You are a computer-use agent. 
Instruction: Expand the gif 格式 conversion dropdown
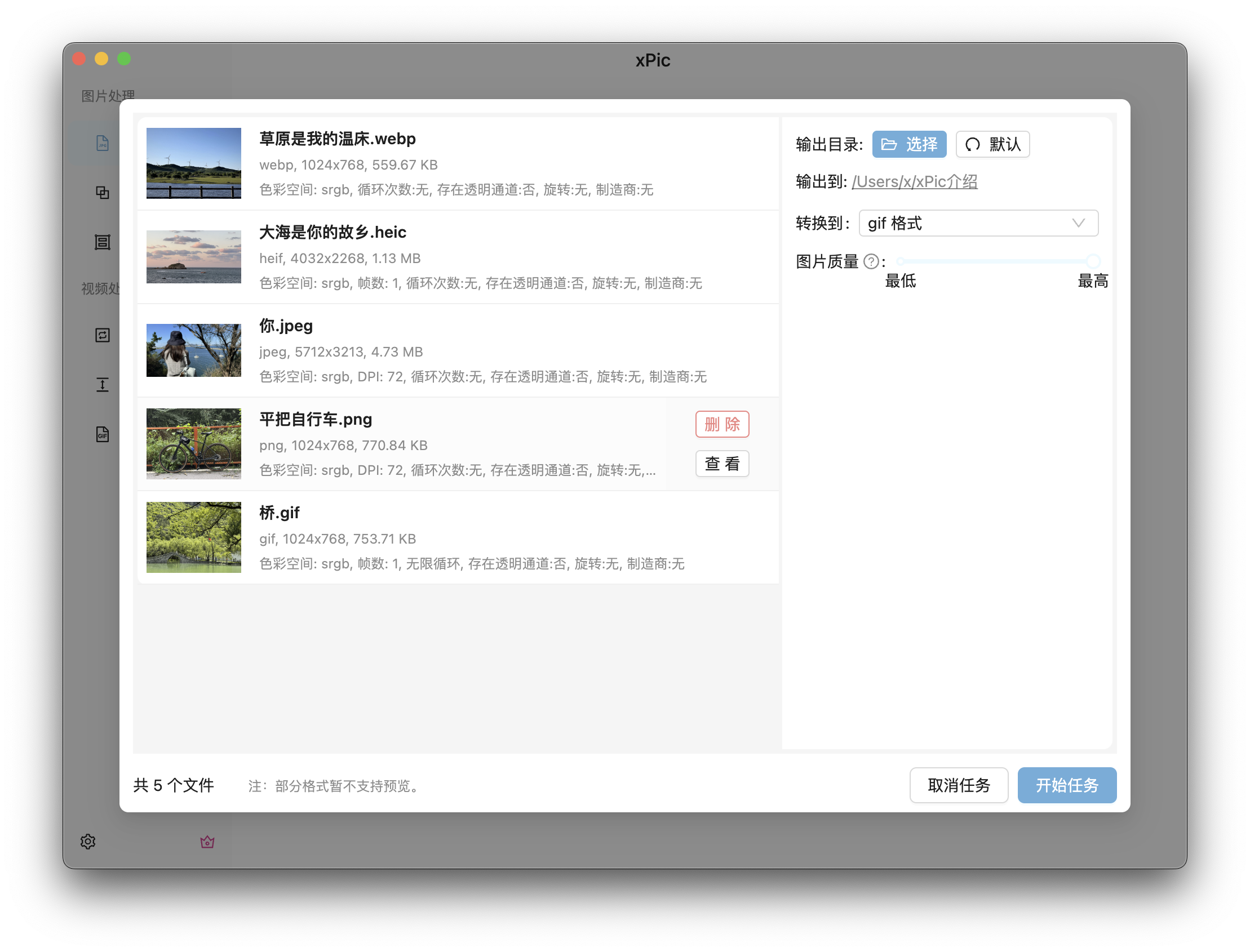964,223
